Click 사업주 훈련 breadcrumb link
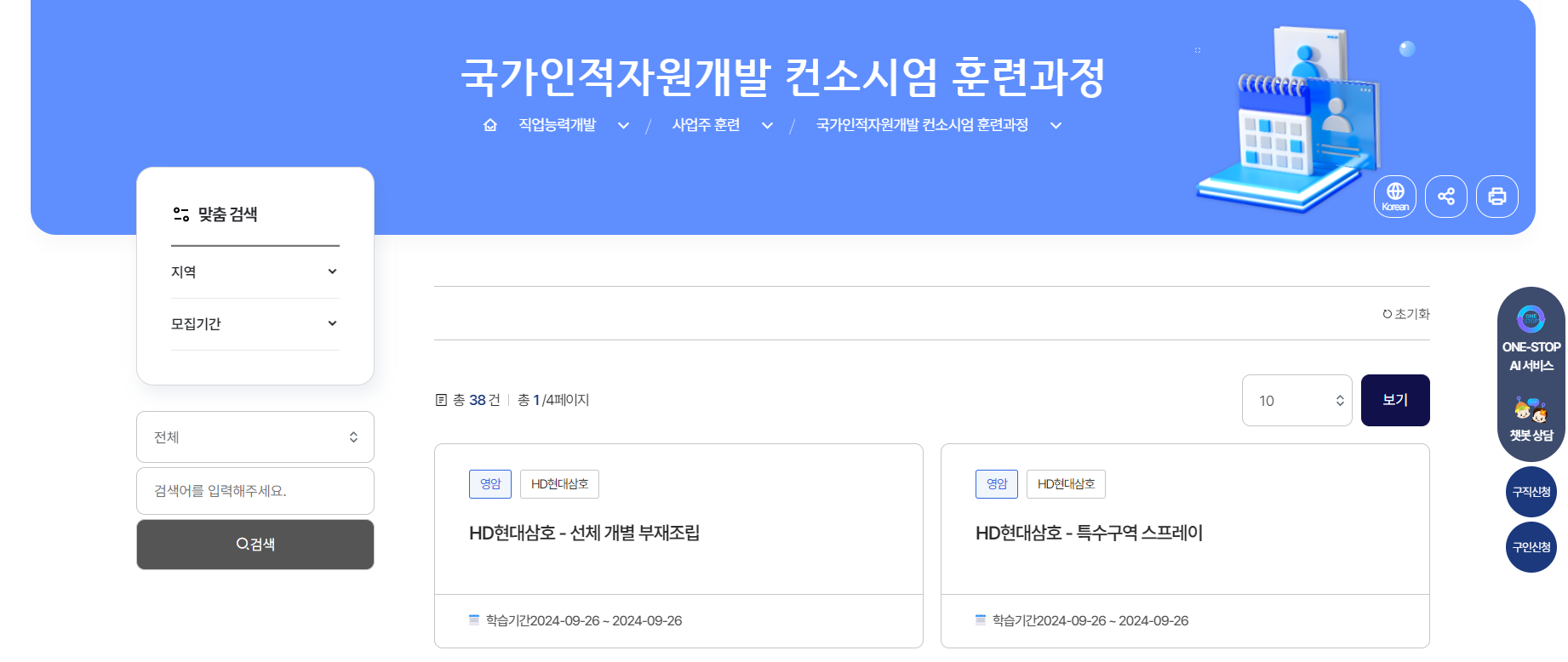 [x=706, y=125]
